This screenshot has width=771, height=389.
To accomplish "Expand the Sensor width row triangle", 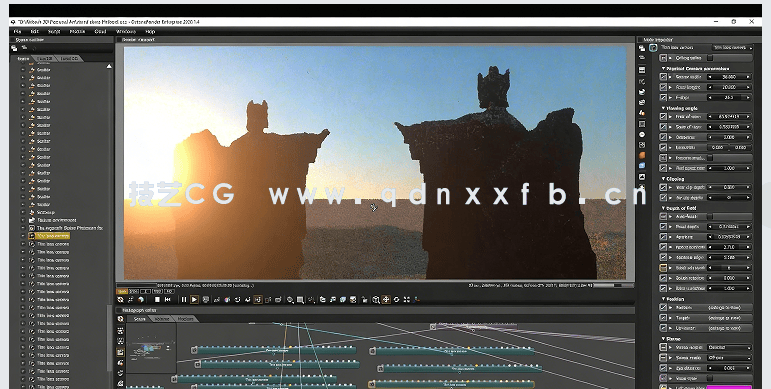I will [x=670, y=77].
